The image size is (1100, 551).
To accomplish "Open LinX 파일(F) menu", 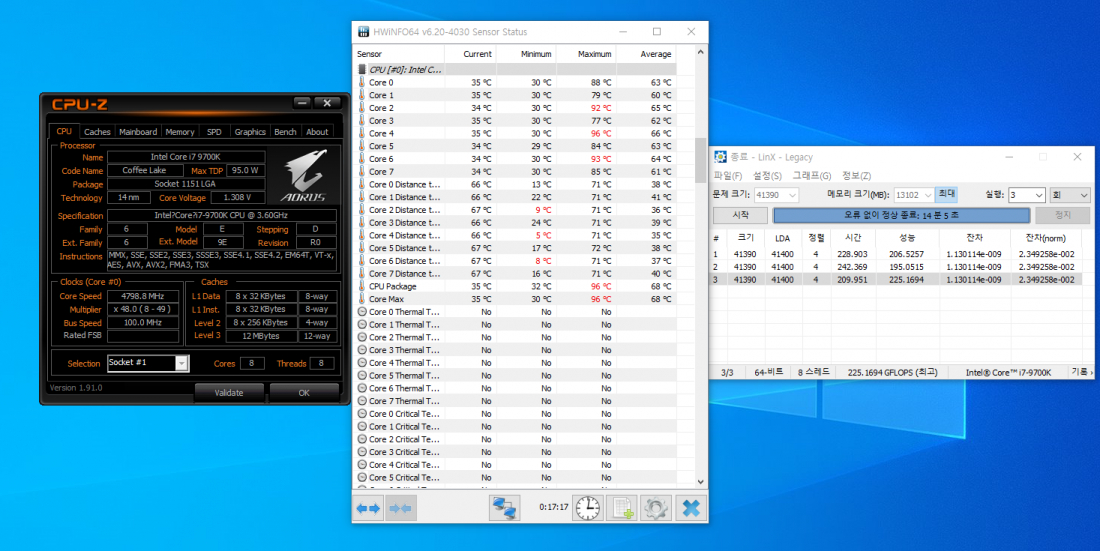I will tap(727, 175).
